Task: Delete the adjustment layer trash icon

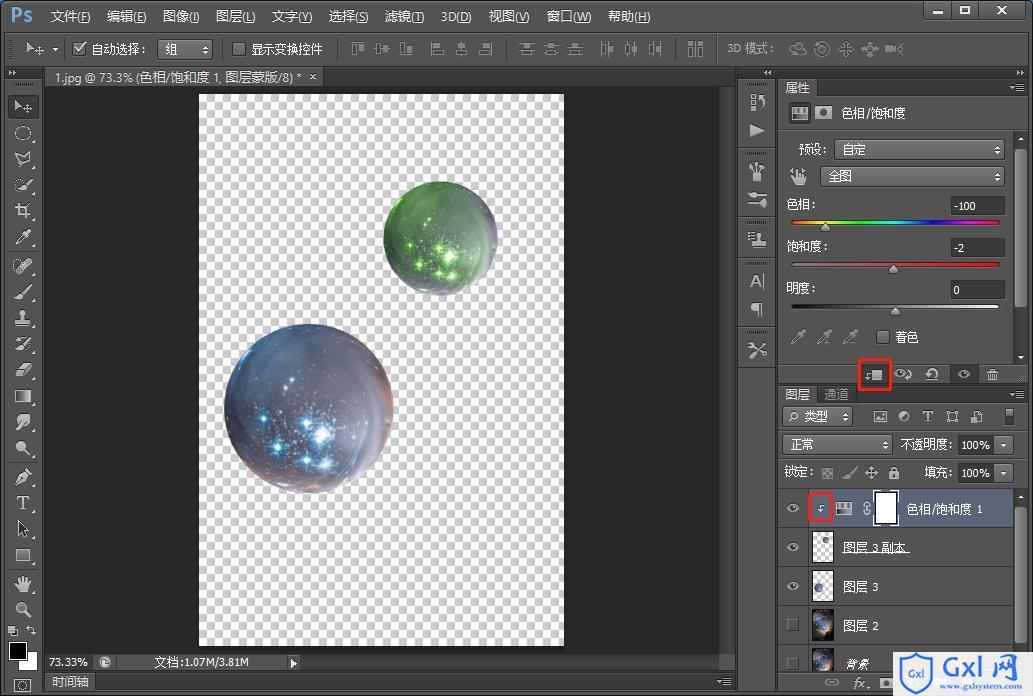Action: [x=992, y=374]
